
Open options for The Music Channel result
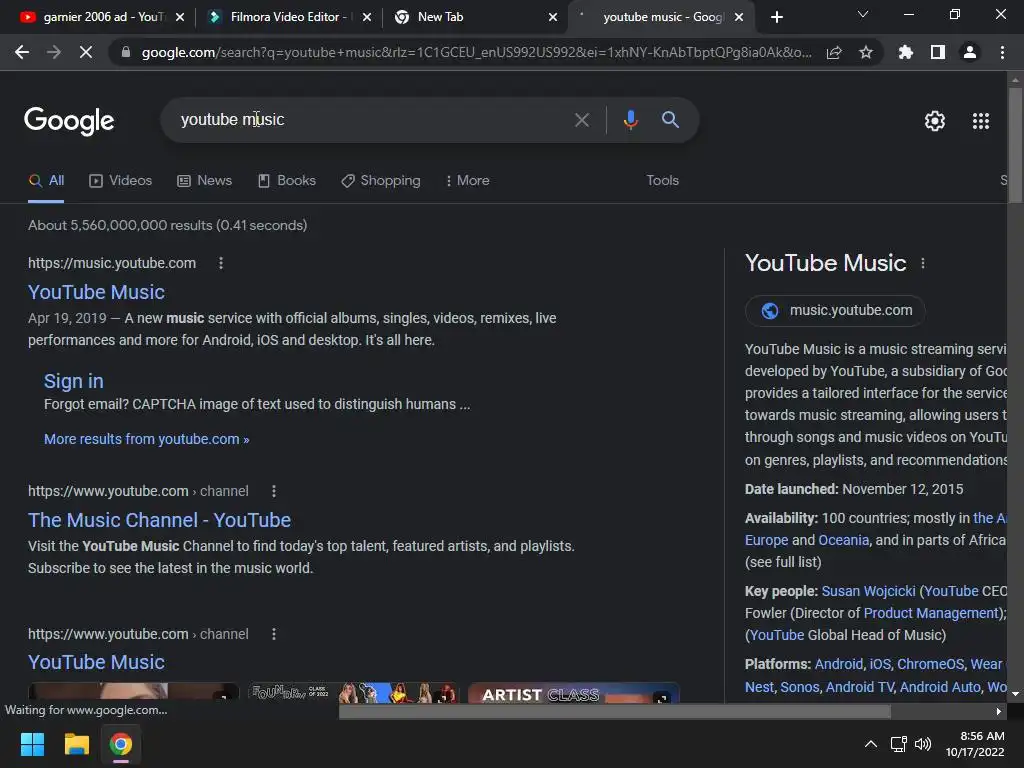point(274,491)
